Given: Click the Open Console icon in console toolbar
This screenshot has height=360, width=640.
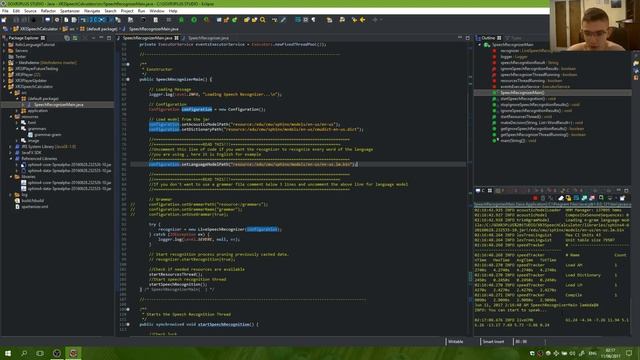Looking at the screenshot, I should pos(622,198).
